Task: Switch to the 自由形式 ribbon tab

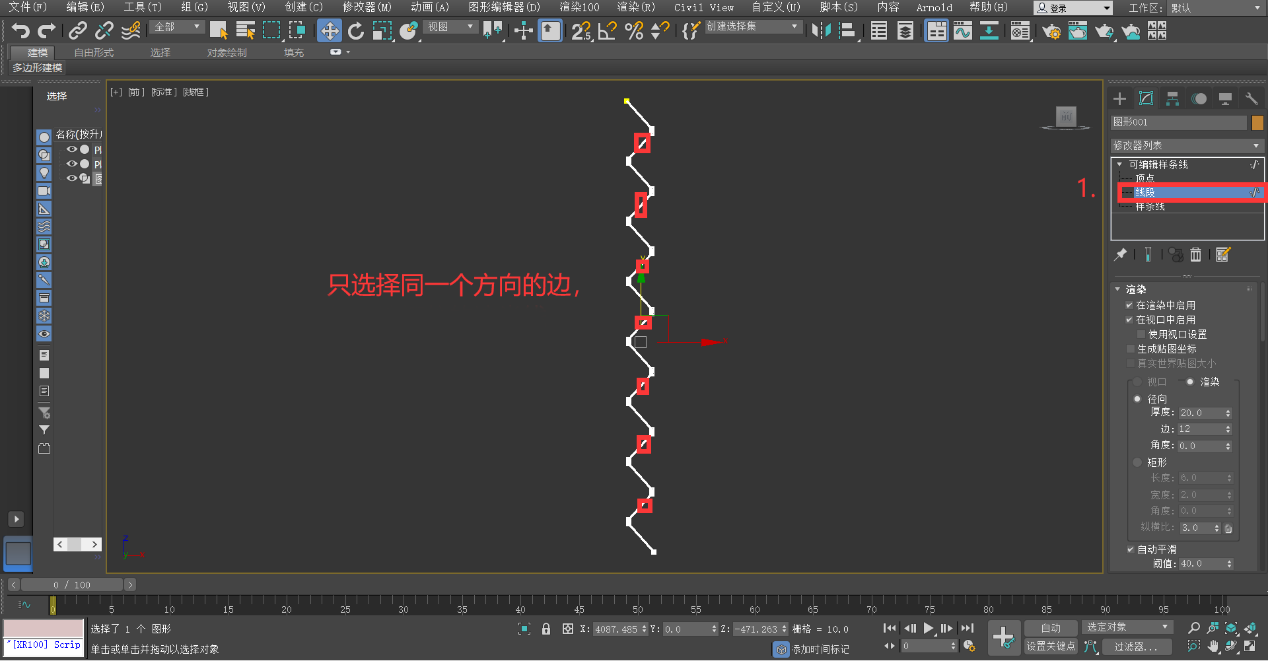Action: click(93, 52)
